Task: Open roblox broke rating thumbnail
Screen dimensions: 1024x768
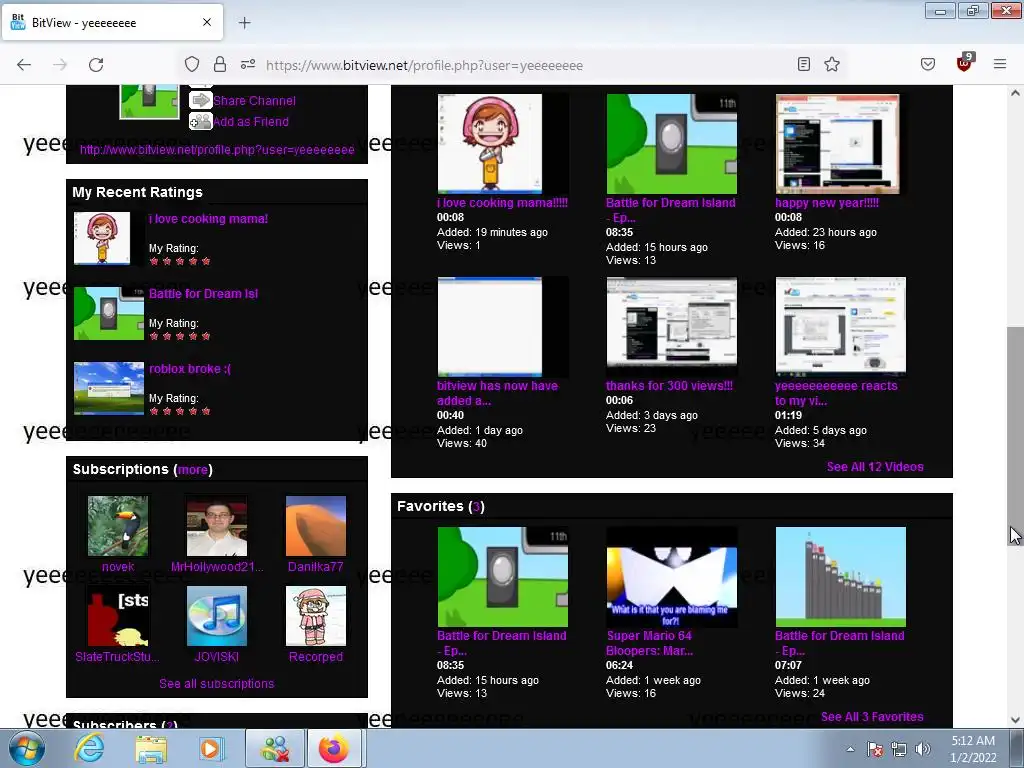Action: (x=108, y=388)
